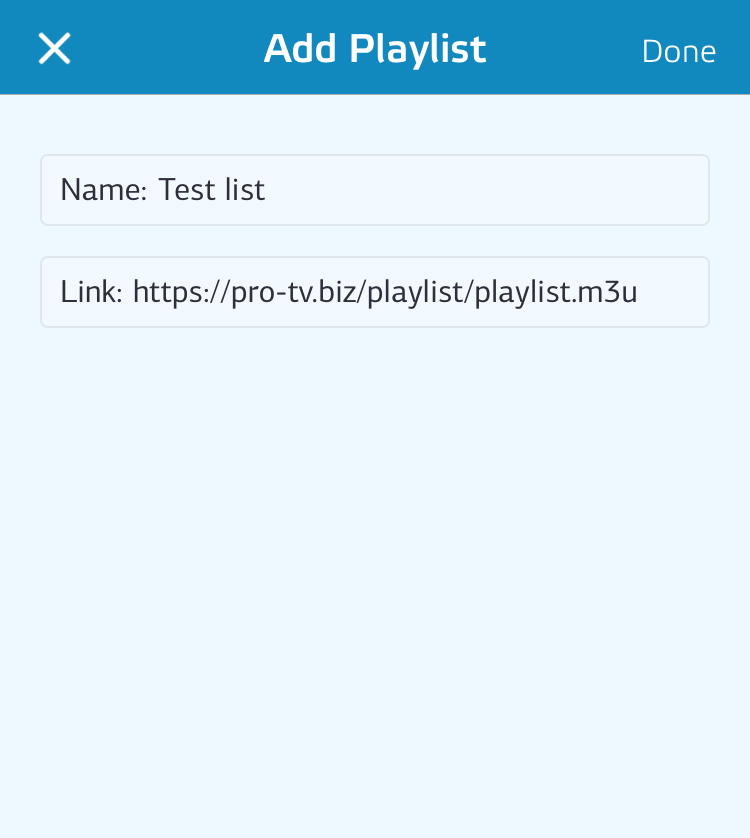
Task: Confirm playlist using the Done button
Action: click(x=678, y=51)
